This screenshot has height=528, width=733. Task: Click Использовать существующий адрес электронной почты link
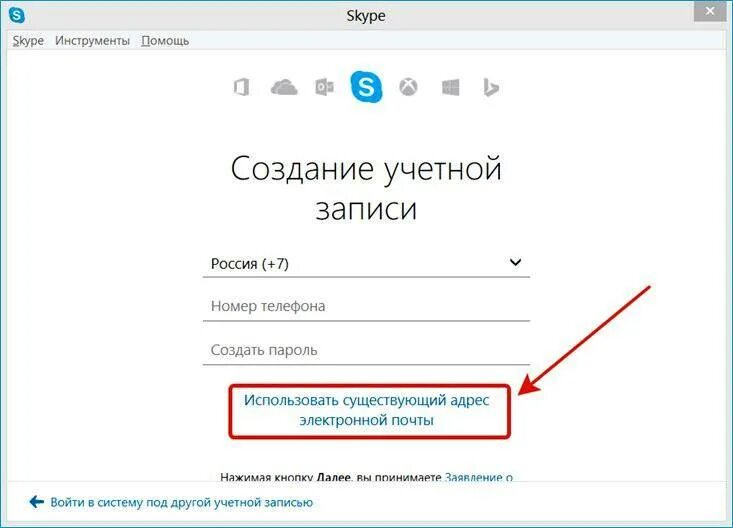tap(366, 410)
